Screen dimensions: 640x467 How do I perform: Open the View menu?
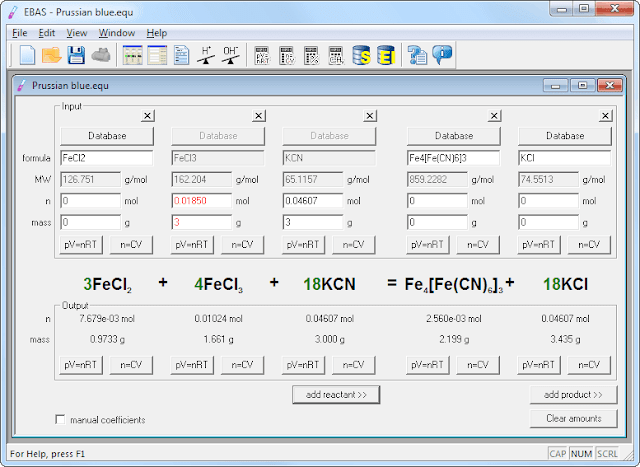[x=77, y=33]
